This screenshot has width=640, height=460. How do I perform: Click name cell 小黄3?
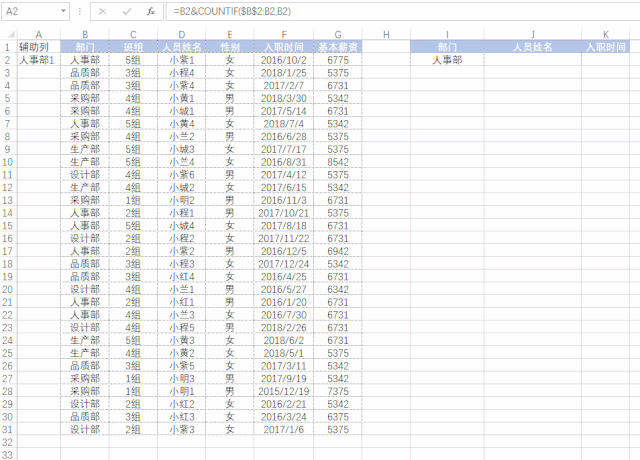182,340
